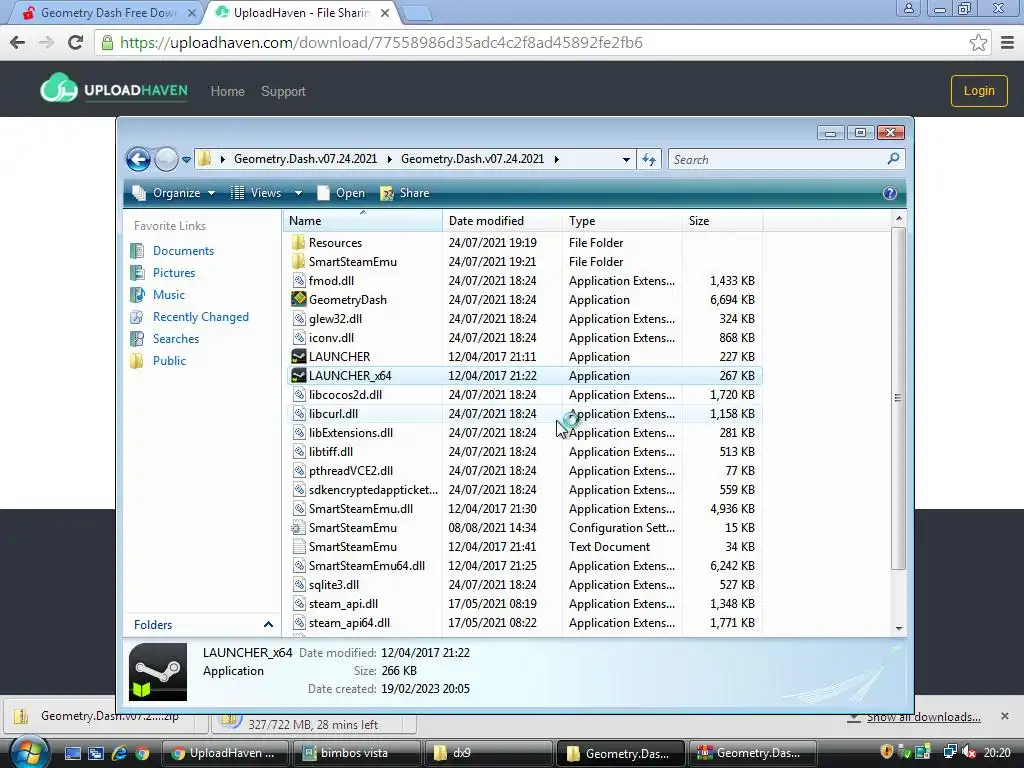Click Chrome back arrow
The height and width of the screenshot is (768, 1024).
(18, 42)
